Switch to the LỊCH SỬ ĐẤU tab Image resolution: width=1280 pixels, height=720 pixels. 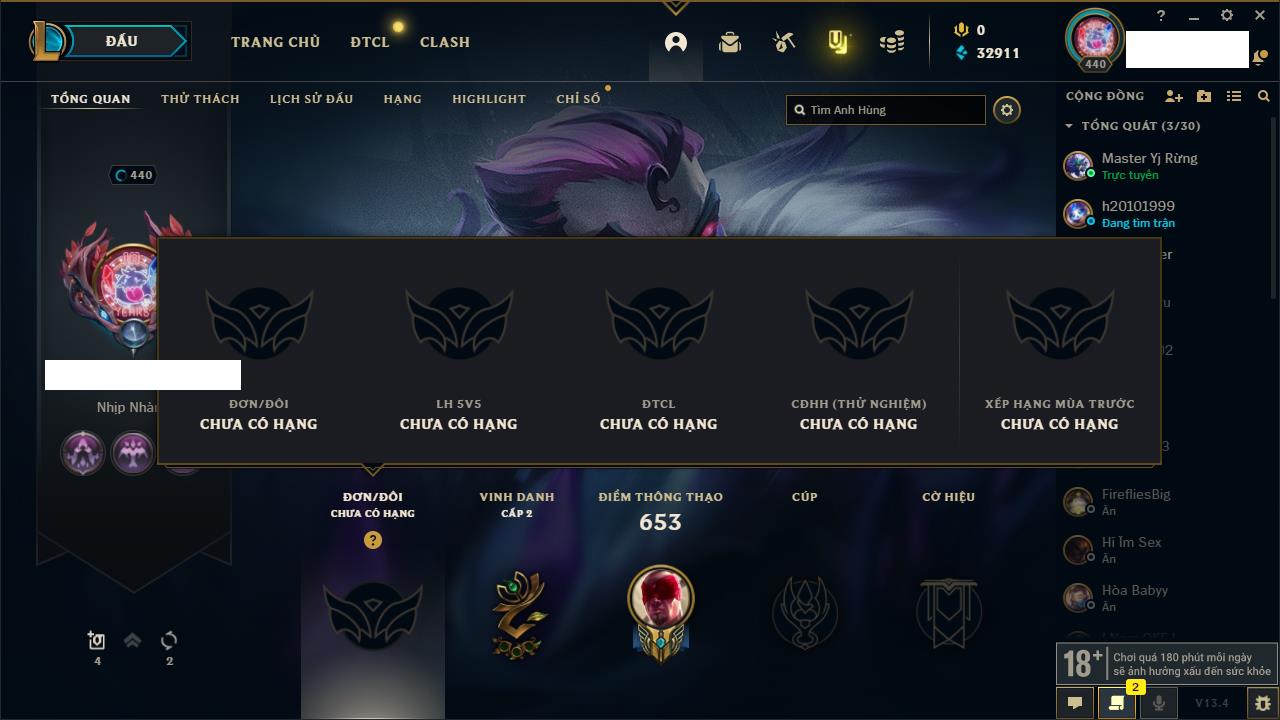pyautogui.click(x=311, y=99)
